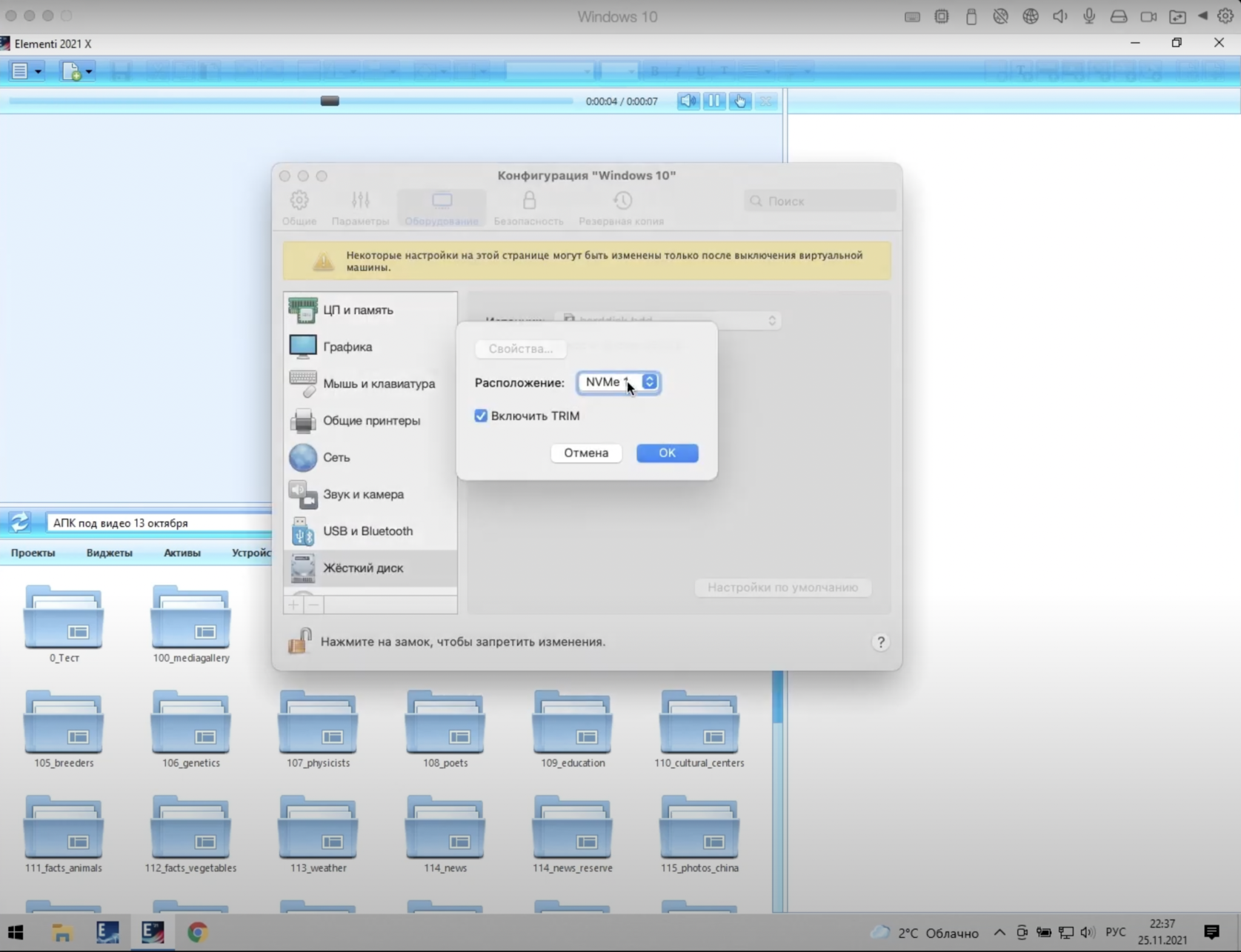Screen dimensions: 1241x952
Task: Select Графика in hardware list
Action: pyautogui.click(x=370, y=347)
